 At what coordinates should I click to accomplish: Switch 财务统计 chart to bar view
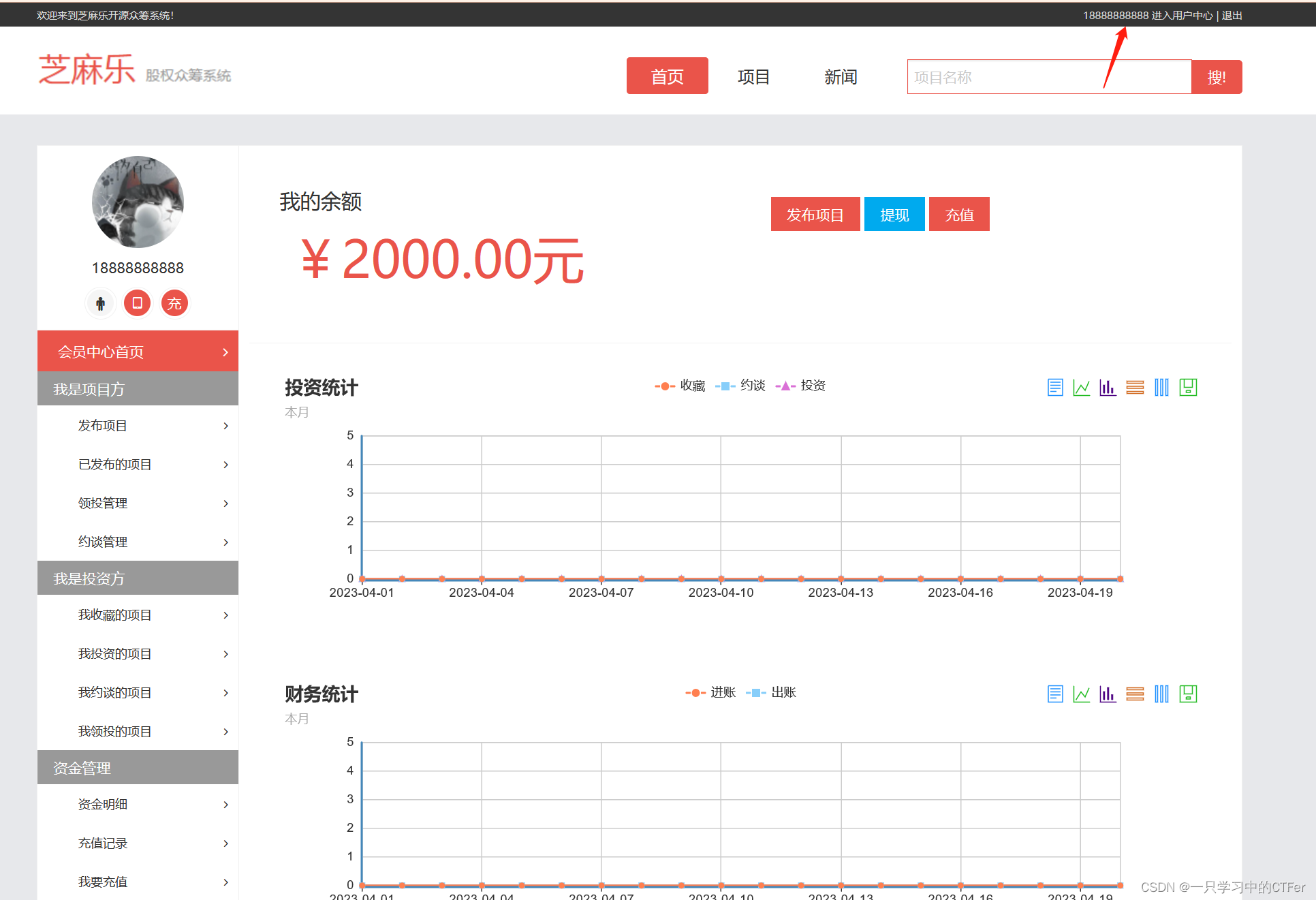click(x=1108, y=694)
